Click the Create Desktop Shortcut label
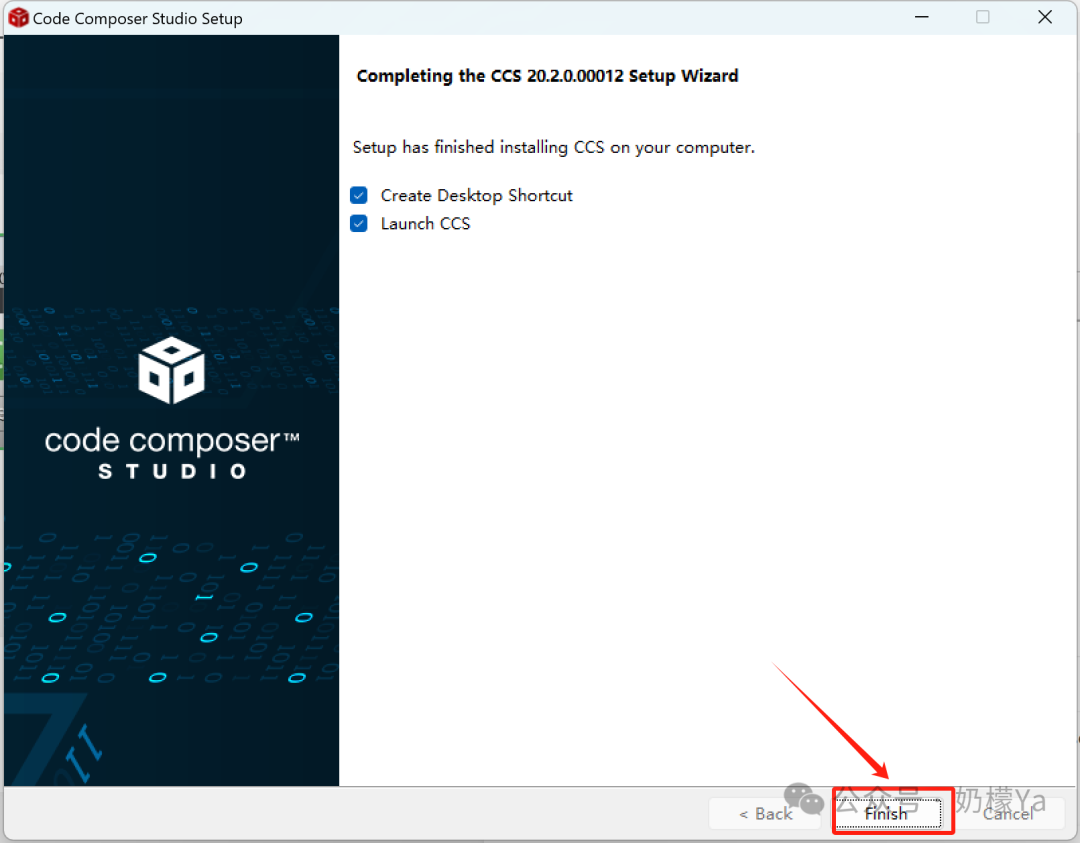 click(x=477, y=196)
